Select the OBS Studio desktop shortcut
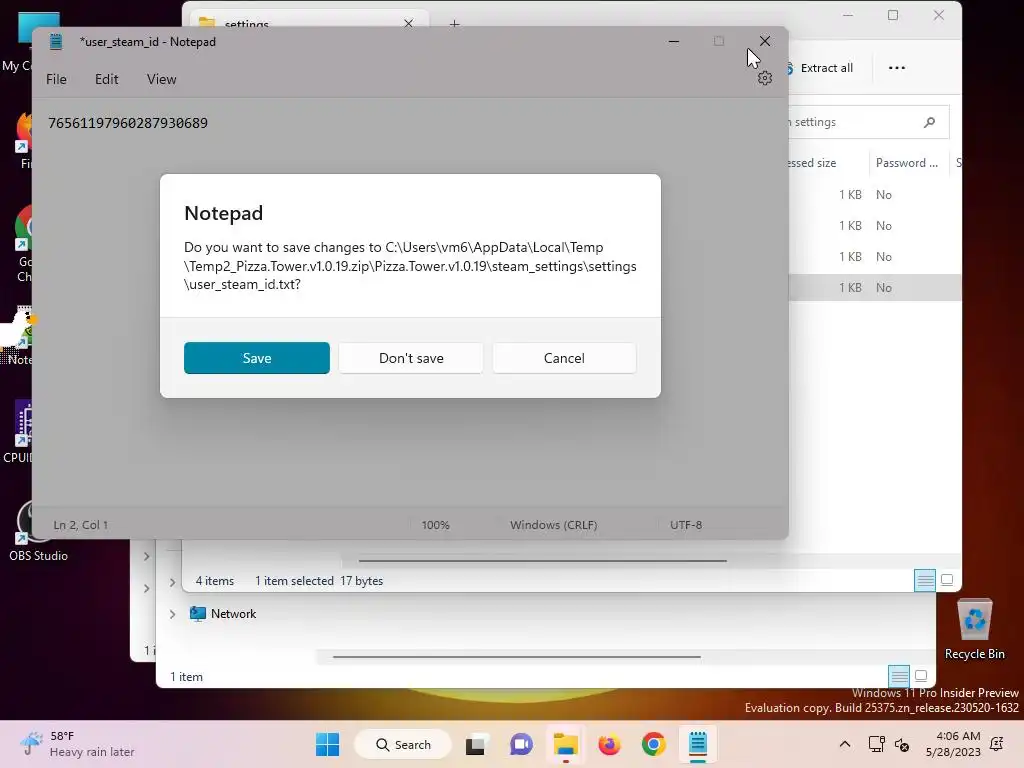 [38, 530]
